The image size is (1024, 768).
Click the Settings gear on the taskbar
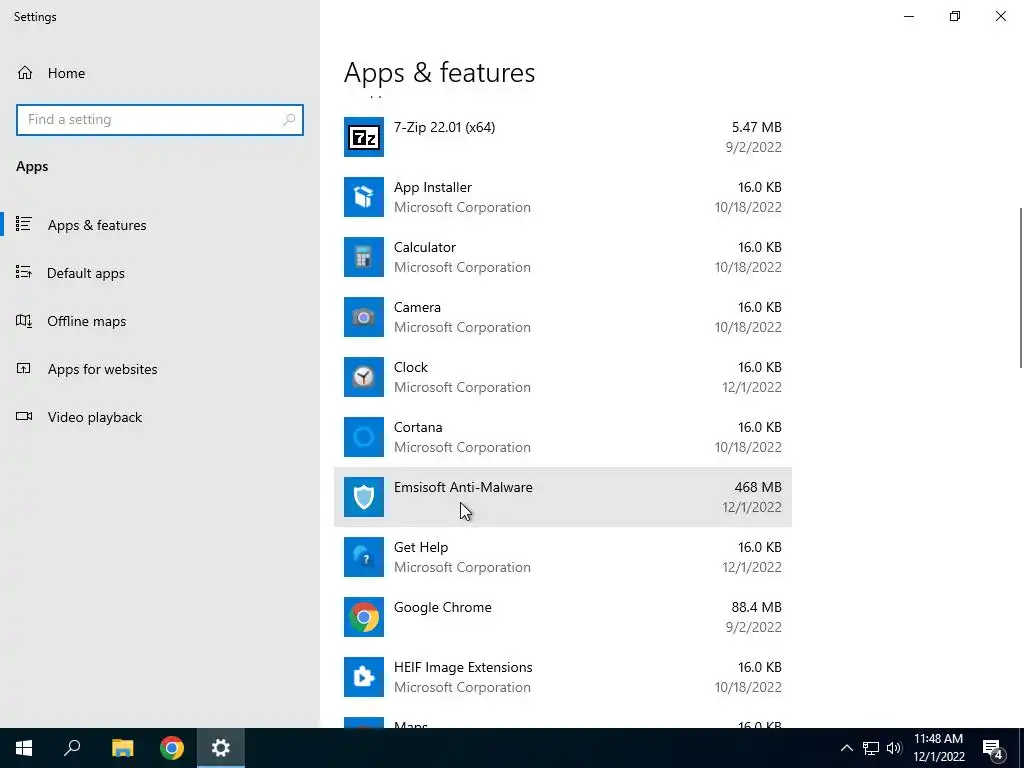coord(221,748)
